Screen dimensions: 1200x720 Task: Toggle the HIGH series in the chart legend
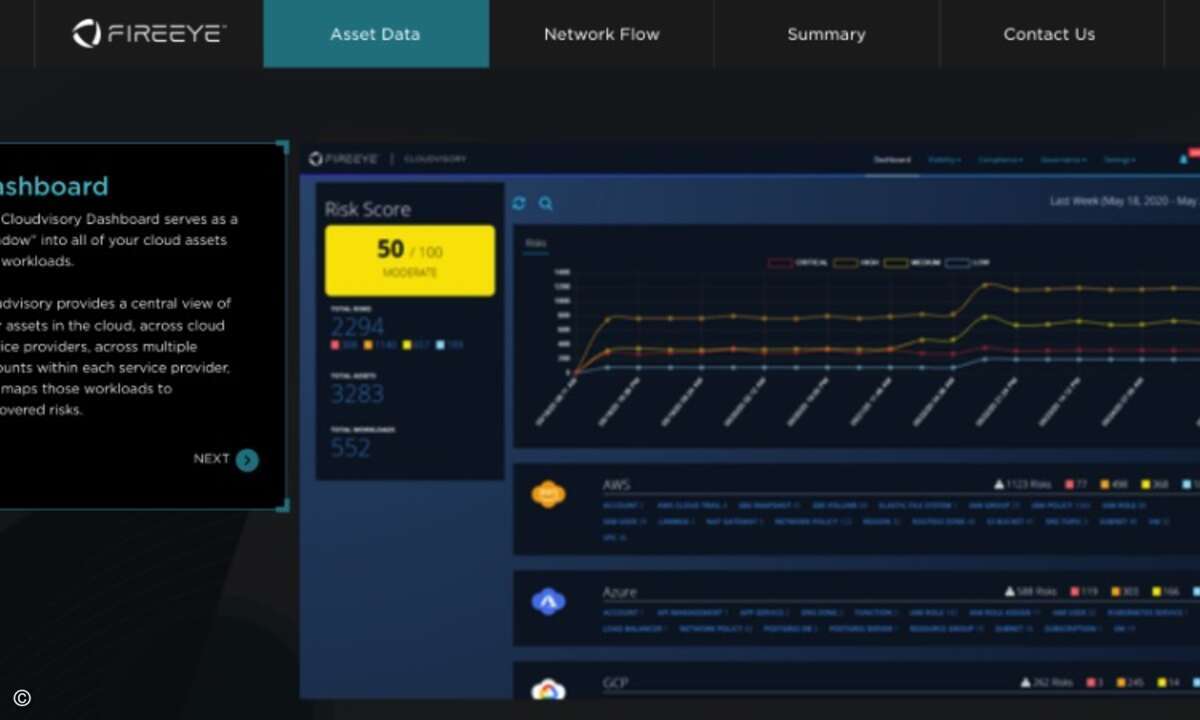click(854, 263)
